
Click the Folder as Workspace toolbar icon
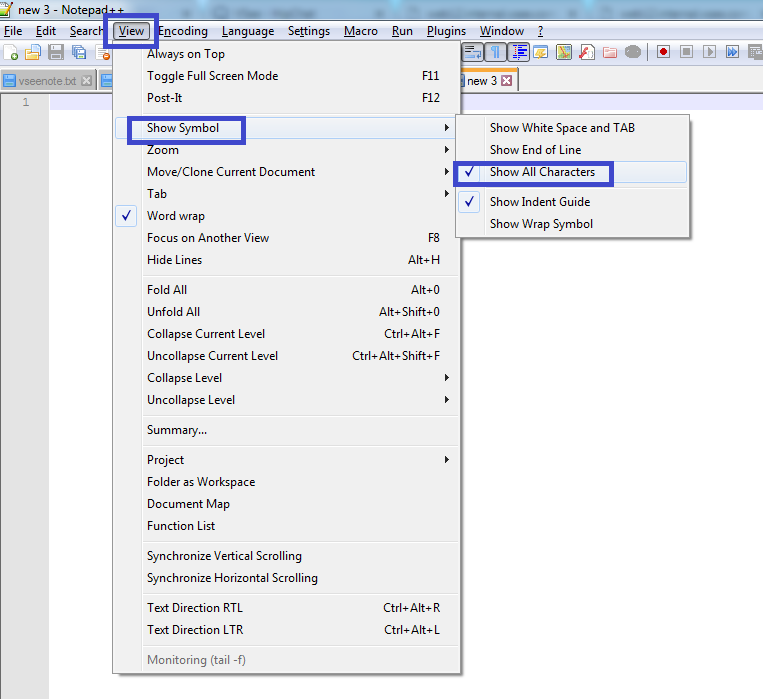(610, 52)
